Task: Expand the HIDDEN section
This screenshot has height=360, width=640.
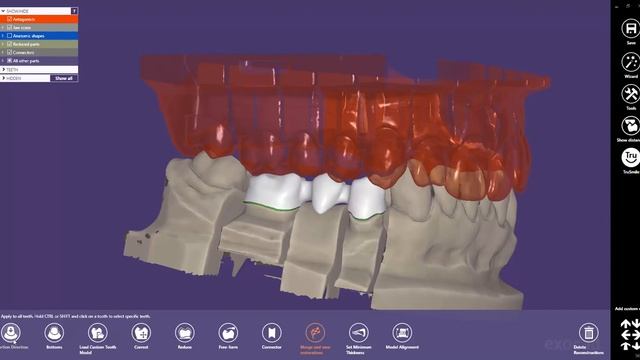Action: [x=4, y=78]
